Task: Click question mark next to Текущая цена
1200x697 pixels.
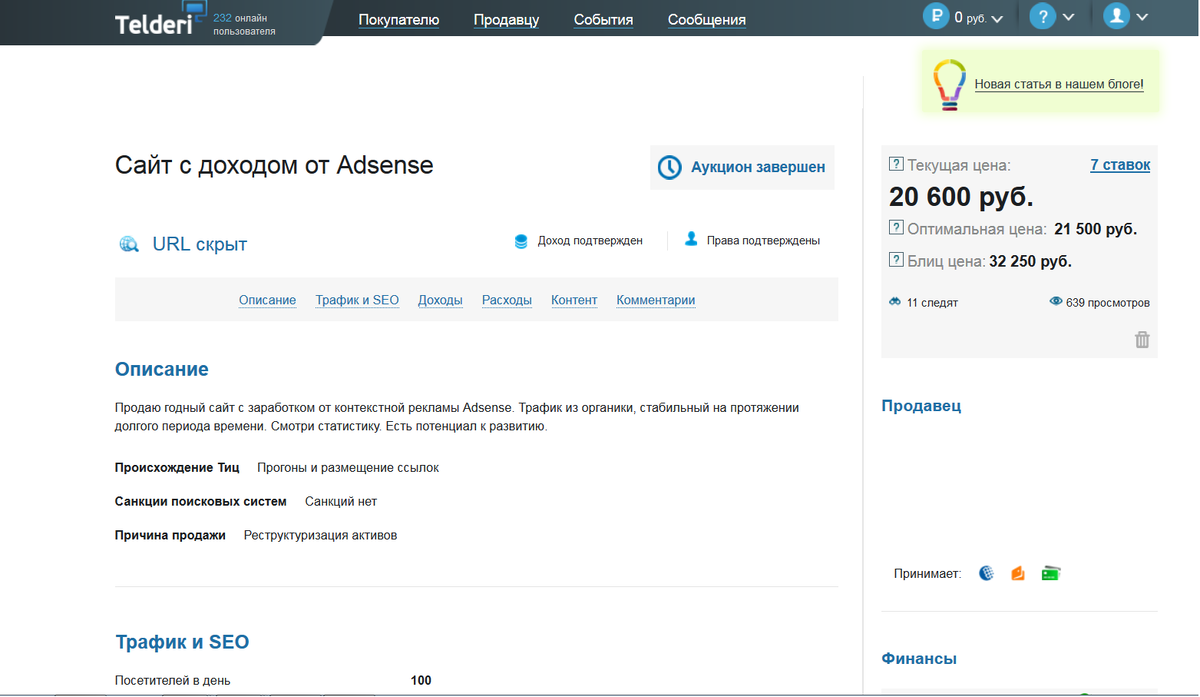Action: tap(896, 165)
